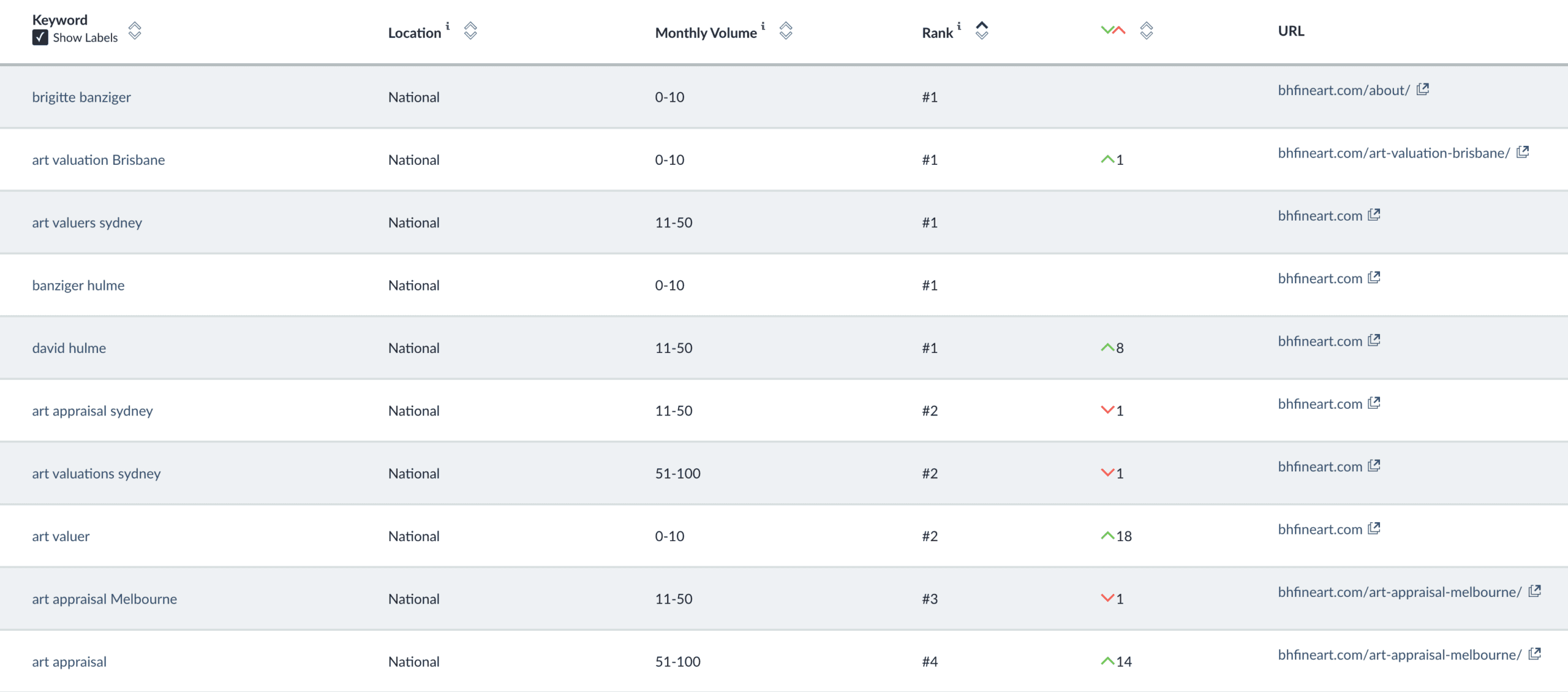
Task: Click the green up arrow next to david hulme's rank change
Action: coord(1108,348)
